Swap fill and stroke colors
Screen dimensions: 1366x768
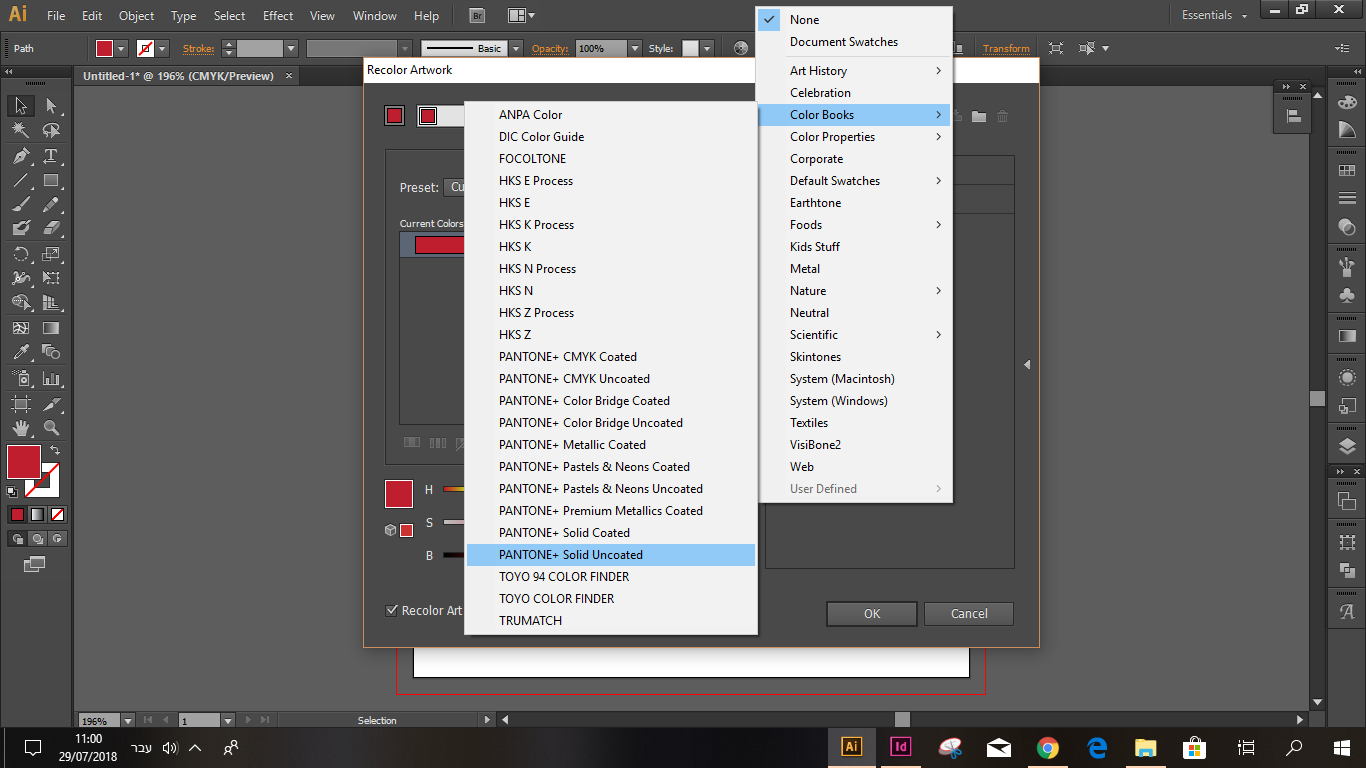[x=55, y=451]
